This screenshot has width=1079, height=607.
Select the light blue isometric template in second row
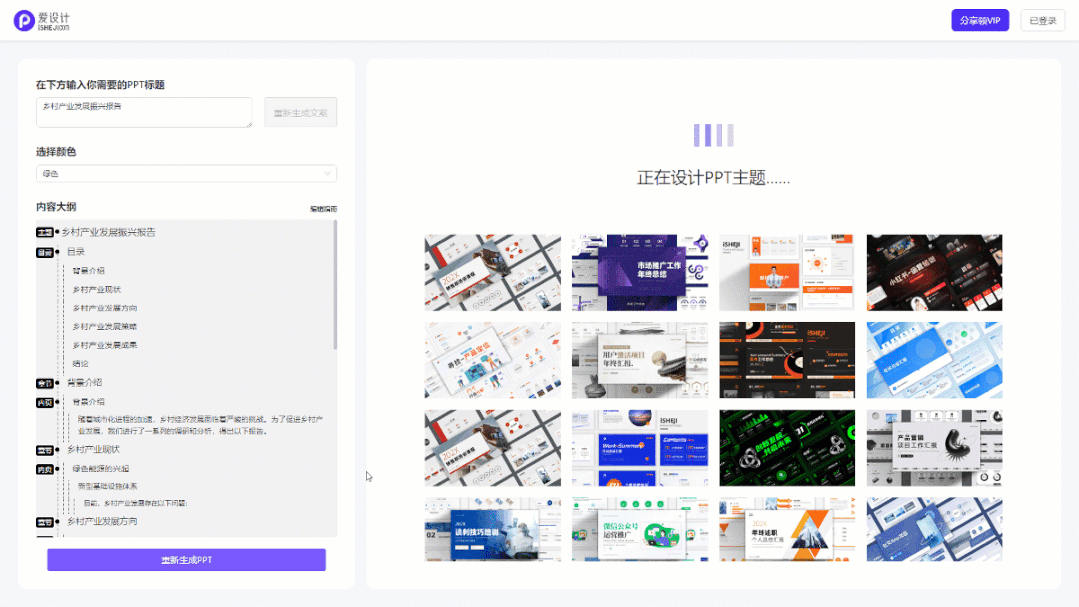934,360
